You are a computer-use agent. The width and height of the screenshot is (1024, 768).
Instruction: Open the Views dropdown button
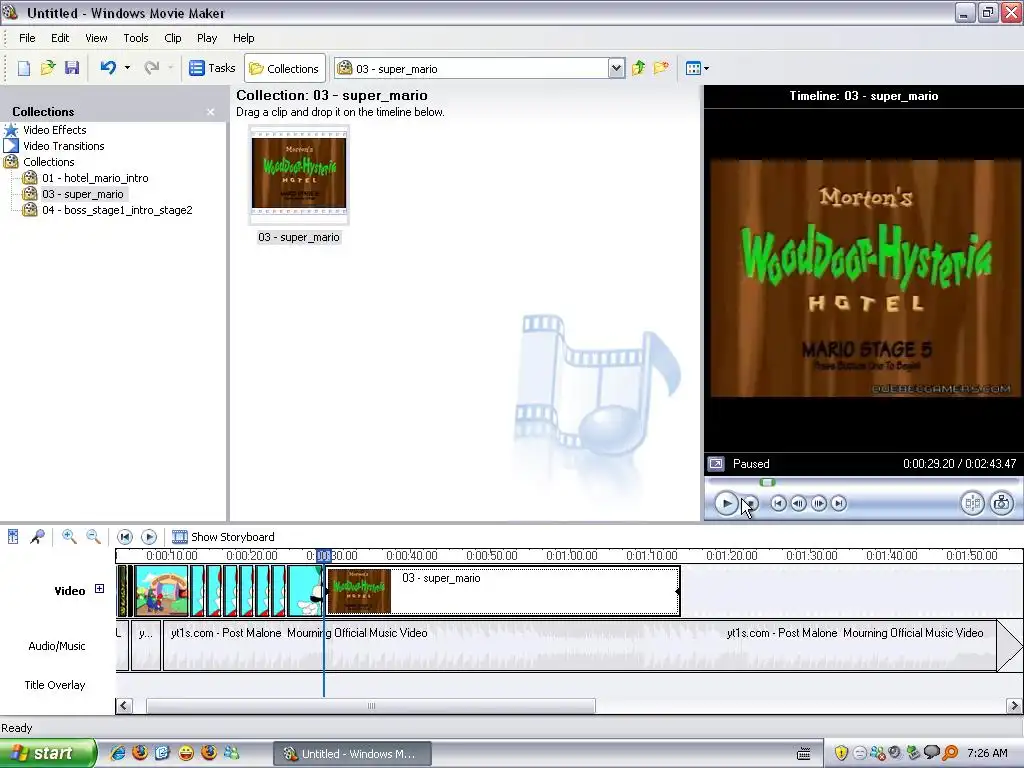coord(697,68)
